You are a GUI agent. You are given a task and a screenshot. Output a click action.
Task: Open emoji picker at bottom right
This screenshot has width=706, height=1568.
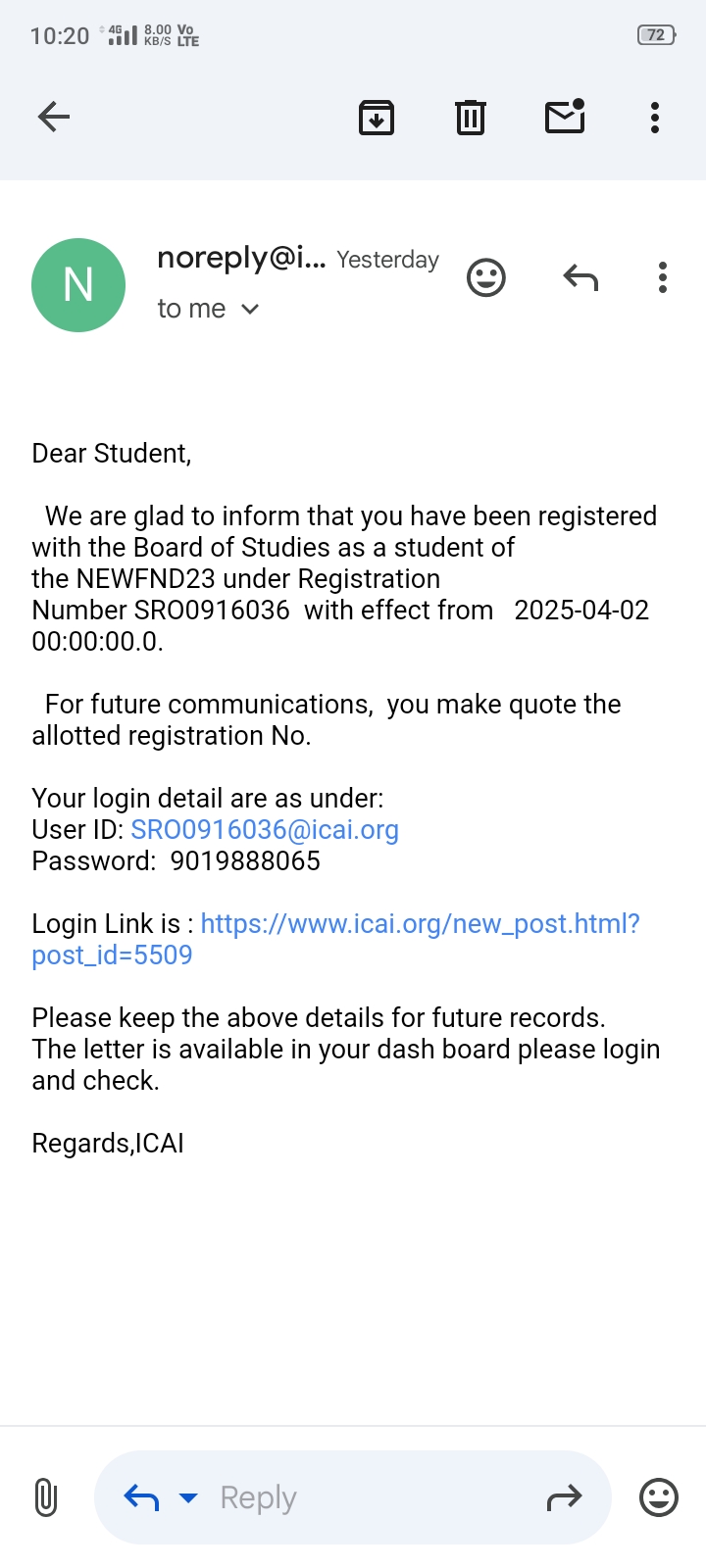point(659,1497)
